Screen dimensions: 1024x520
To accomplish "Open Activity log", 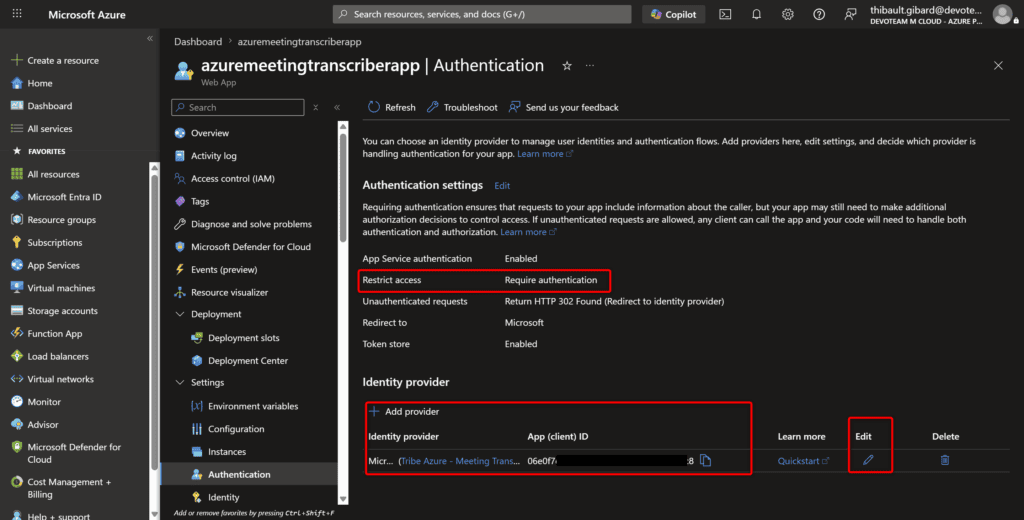I will click(x=213, y=156).
